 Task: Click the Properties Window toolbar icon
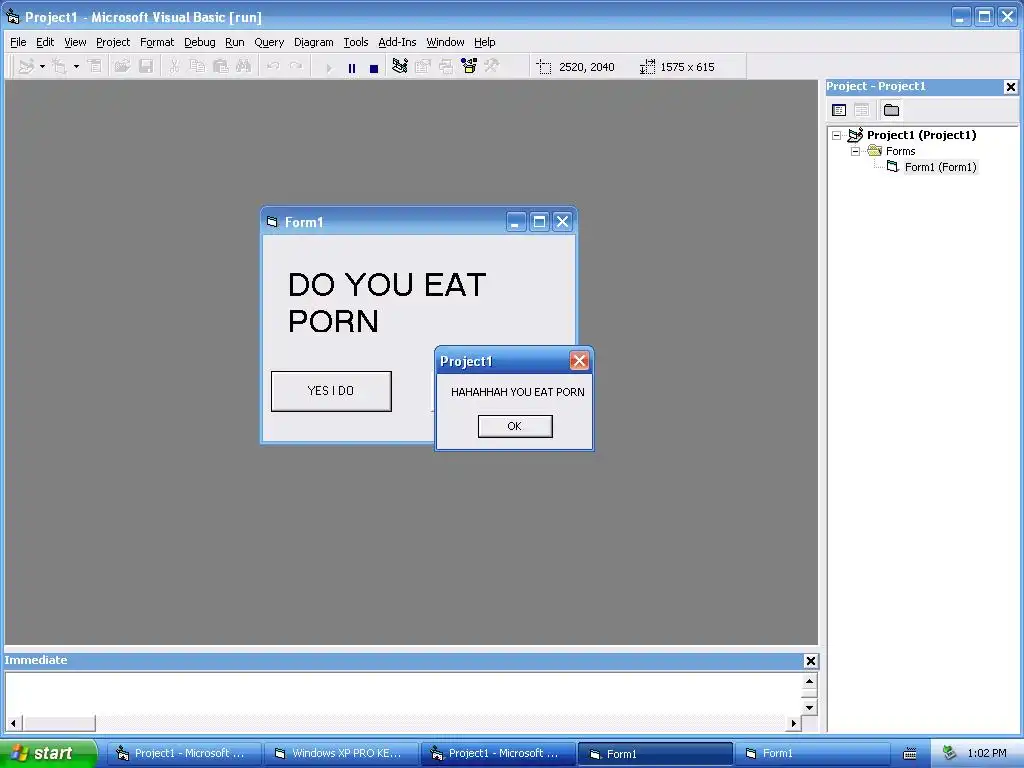click(x=423, y=66)
